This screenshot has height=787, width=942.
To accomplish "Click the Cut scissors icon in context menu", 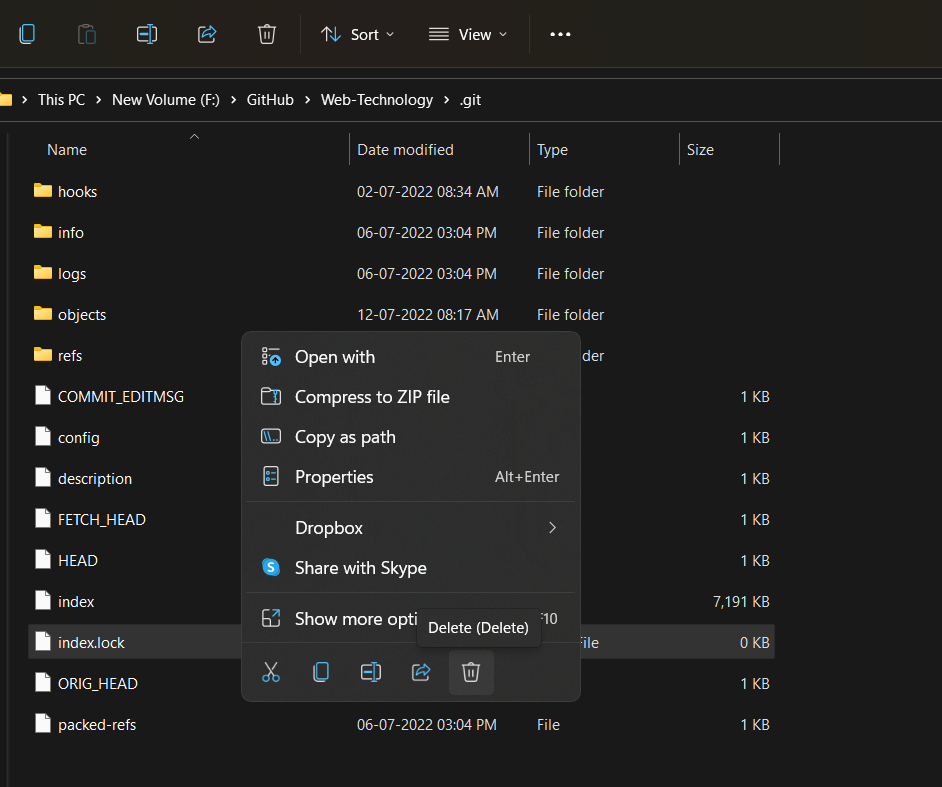I will coord(271,672).
